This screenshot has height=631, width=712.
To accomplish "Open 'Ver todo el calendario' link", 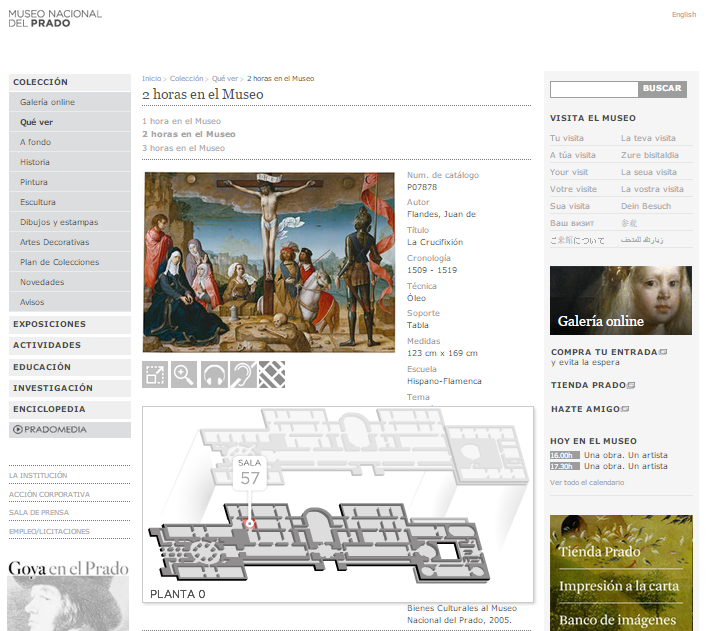I will (586, 482).
